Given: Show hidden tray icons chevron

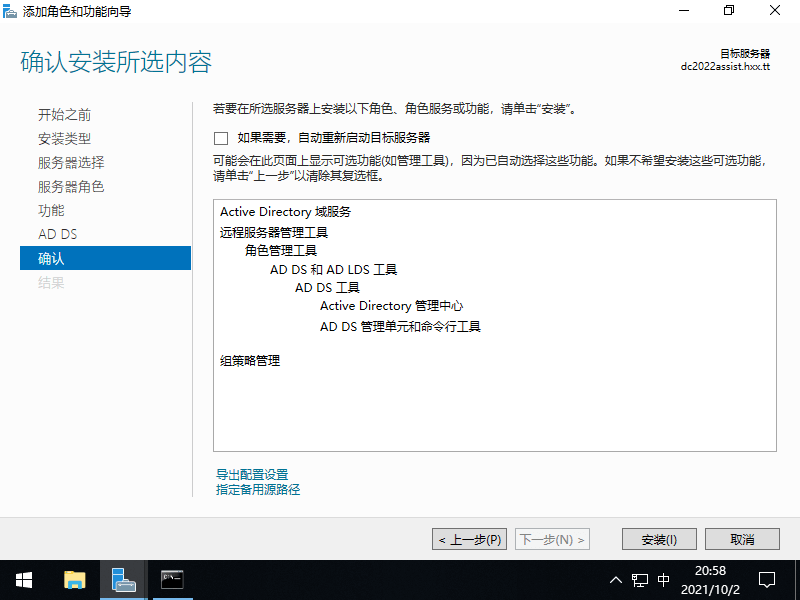Looking at the screenshot, I should pos(616,580).
